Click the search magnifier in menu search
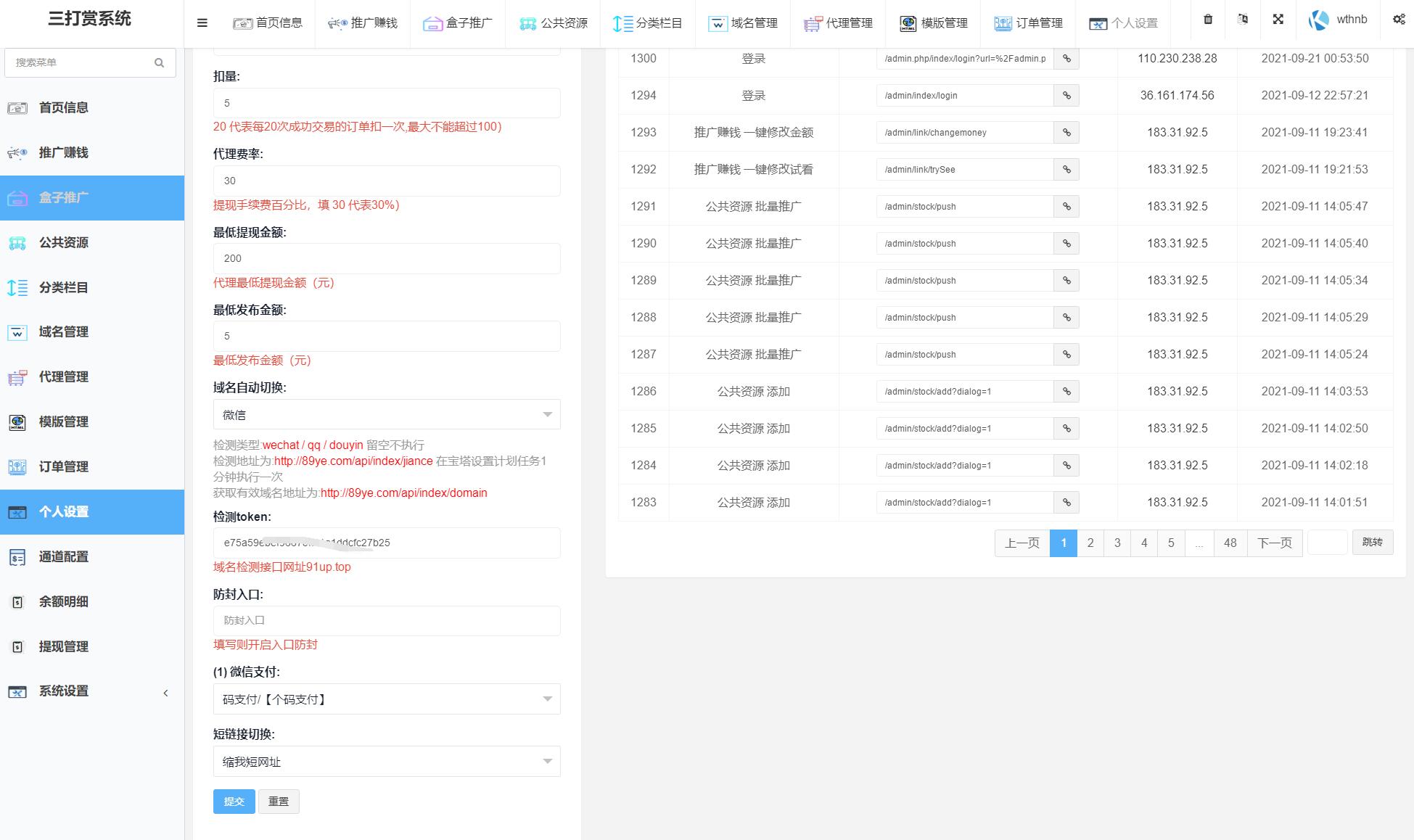This screenshot has width=1414, height=840. tap(159, 63)
